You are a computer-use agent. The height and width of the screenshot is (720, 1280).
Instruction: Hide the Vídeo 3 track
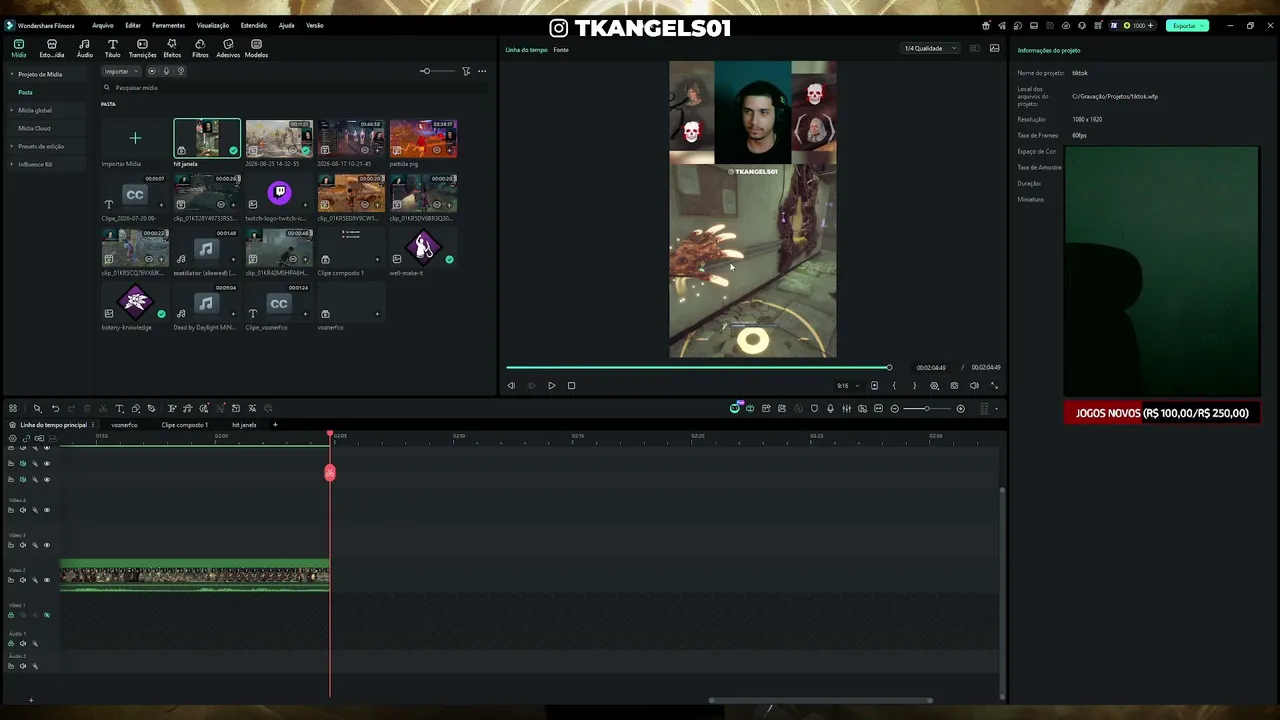tap(46, 545)
